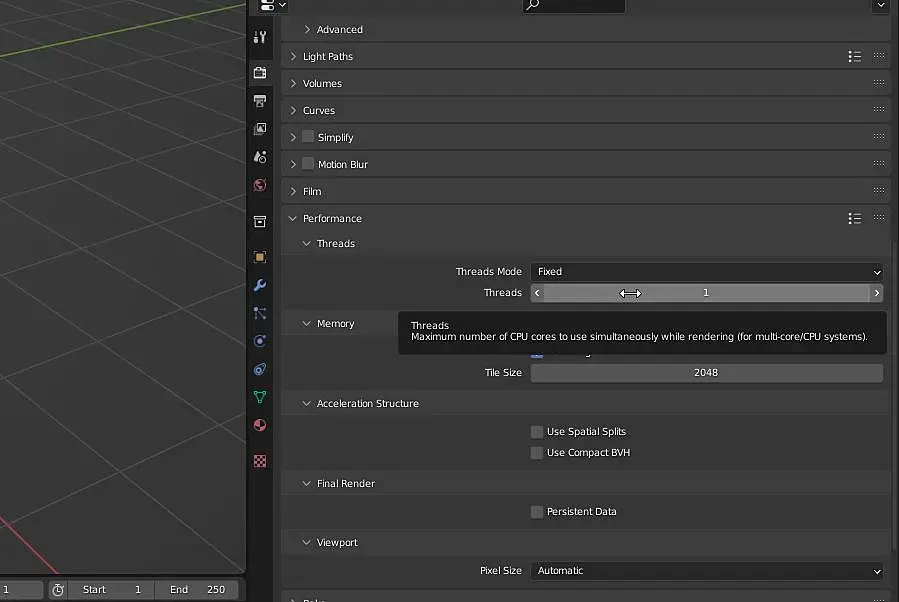Open the View Layer properties tab
Image resolution: width=899 pixels, height=602 pixels.
coord(260,128)
